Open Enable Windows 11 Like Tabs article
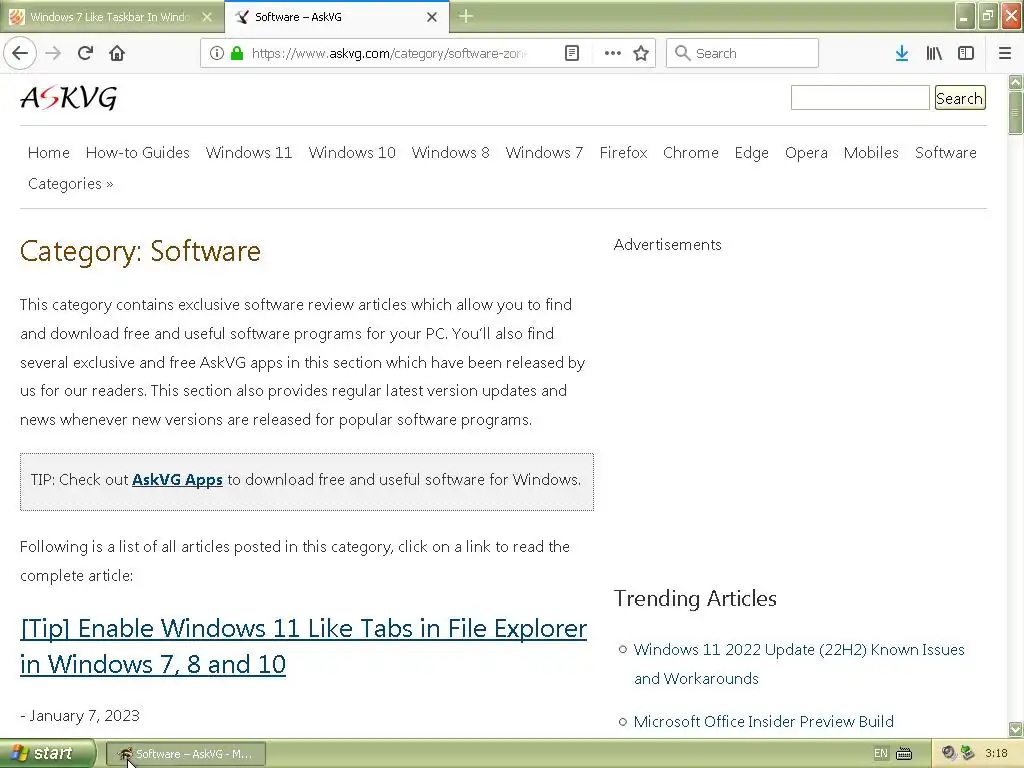Image resolution: width=1024 pixels, height=768 pixels. [304, 646]
